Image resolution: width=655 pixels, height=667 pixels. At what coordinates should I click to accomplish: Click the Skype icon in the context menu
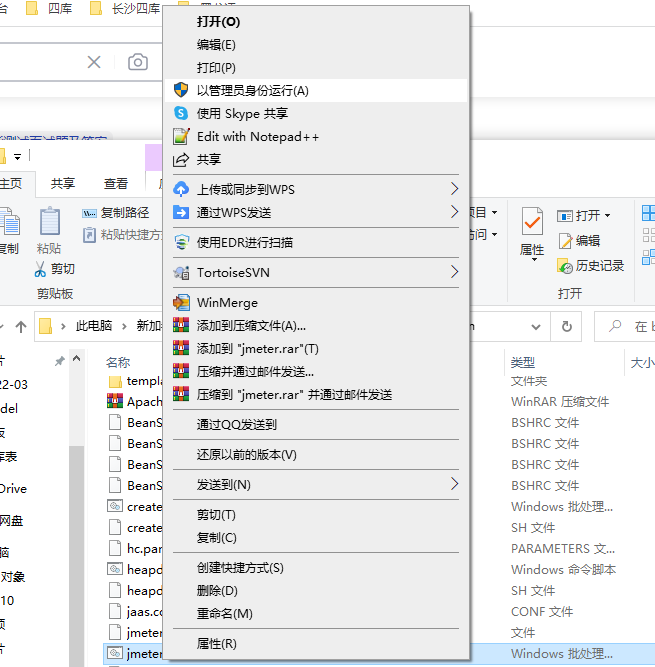pos(181,113)
